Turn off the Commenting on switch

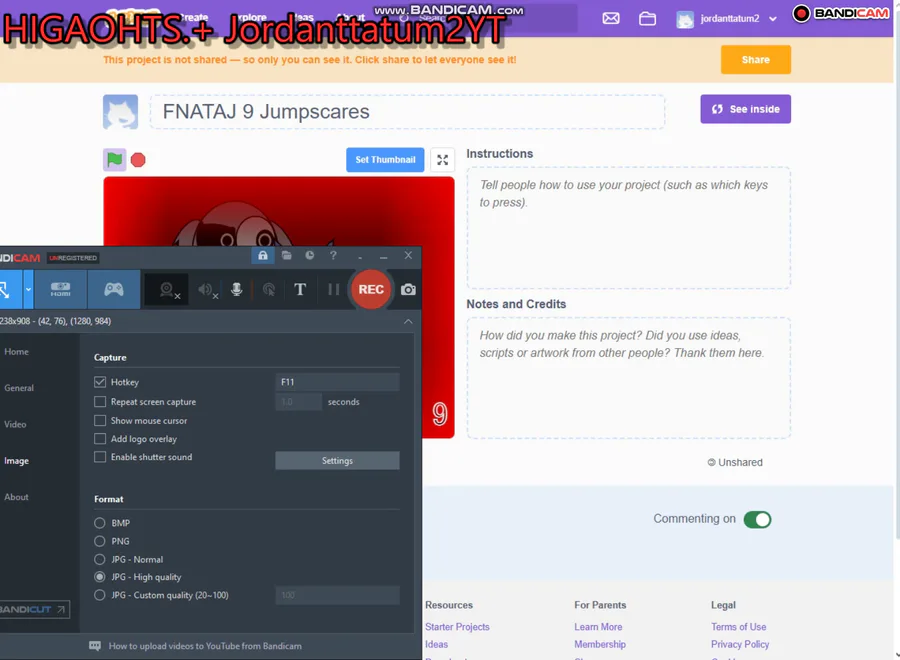[757, 519]
